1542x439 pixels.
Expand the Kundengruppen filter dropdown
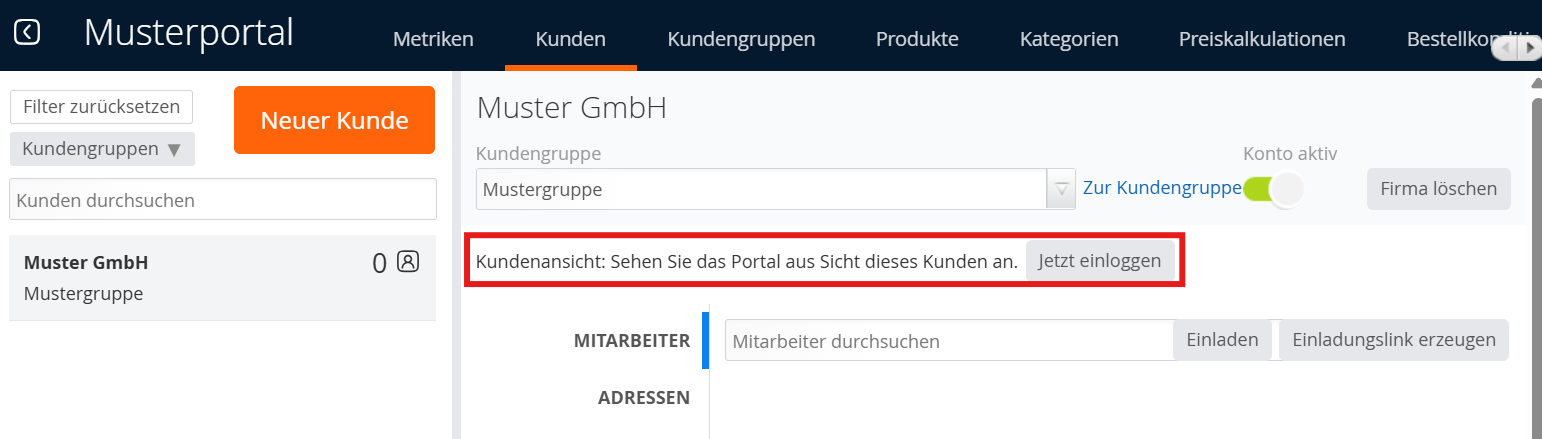click(102, 149)
